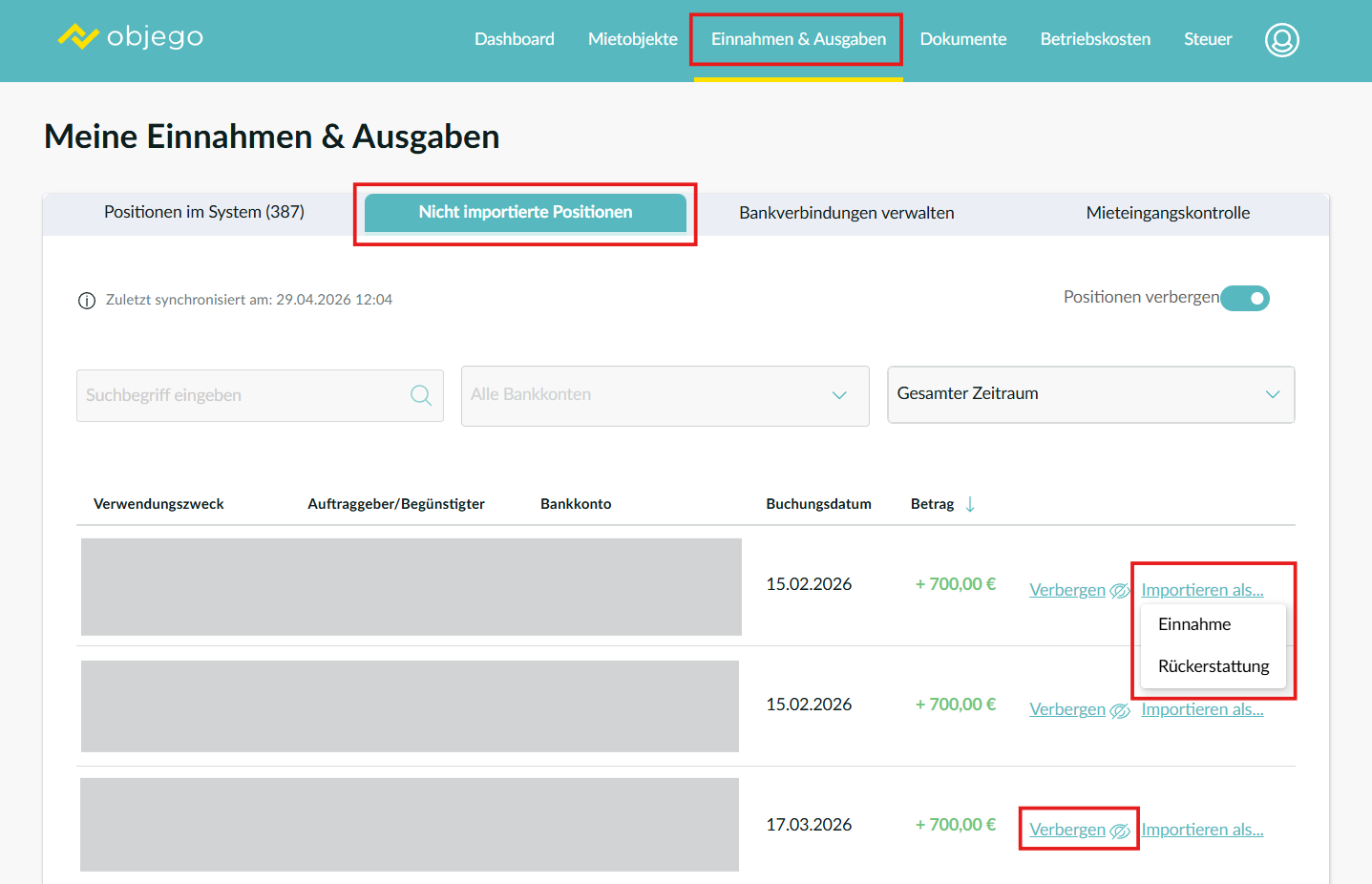Click the search magnifier icon
This screenshot has width=1372, height=884.
pyautogui.click(x=420, y=395)
